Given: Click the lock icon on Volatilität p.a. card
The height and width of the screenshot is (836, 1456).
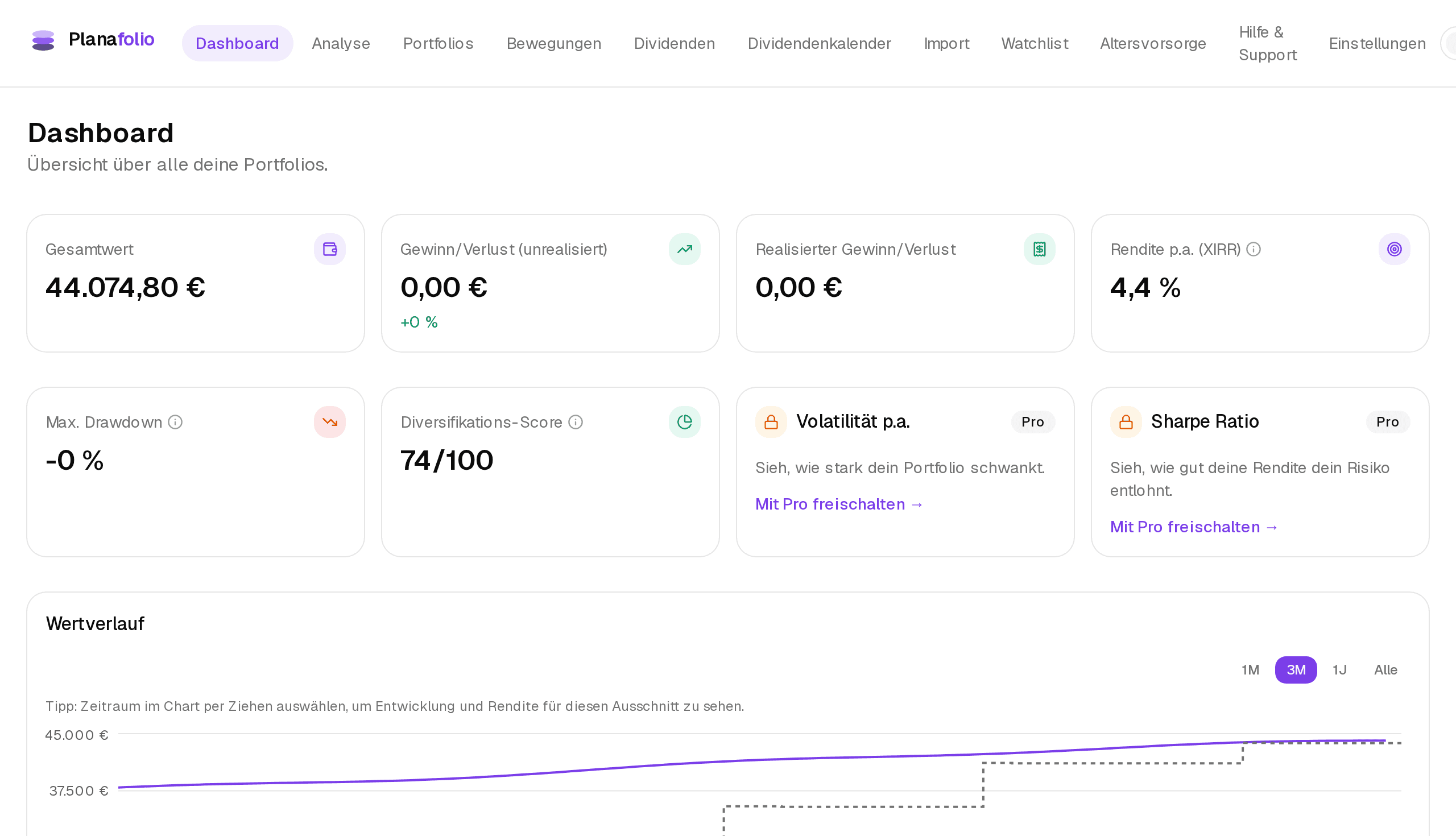Looking at the screenshot, I should pyautogui.click(x=771, y=422).
